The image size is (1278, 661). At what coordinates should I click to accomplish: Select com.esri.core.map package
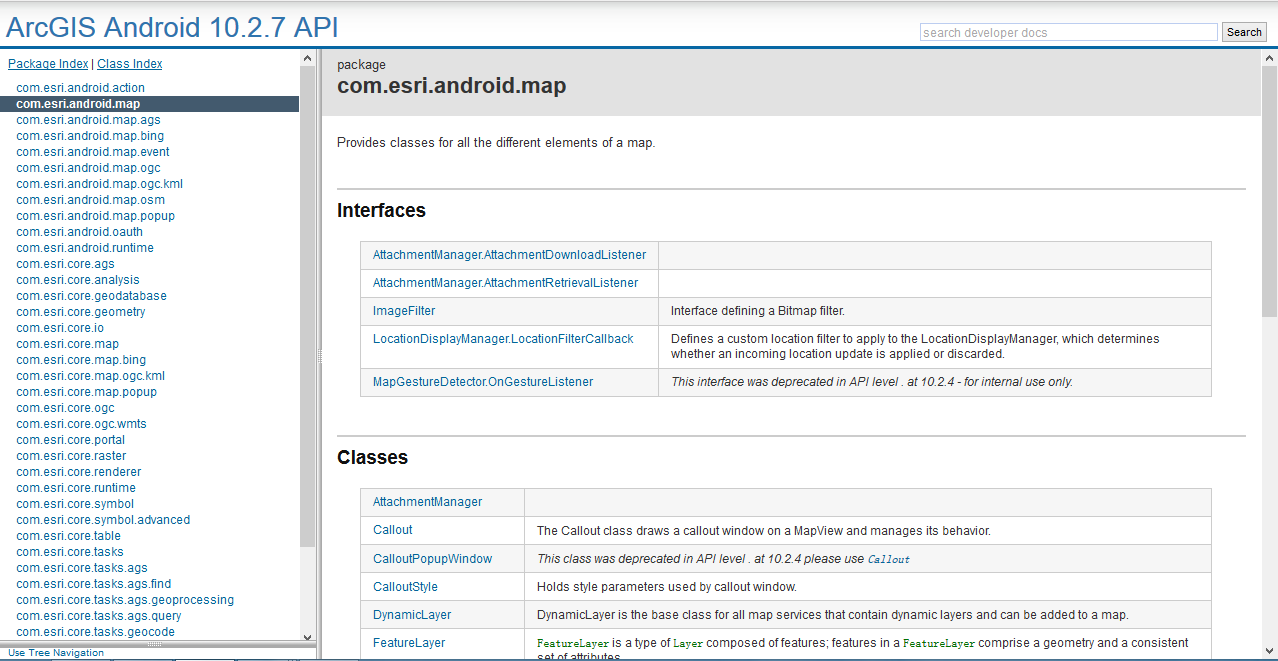coord(67,344)
